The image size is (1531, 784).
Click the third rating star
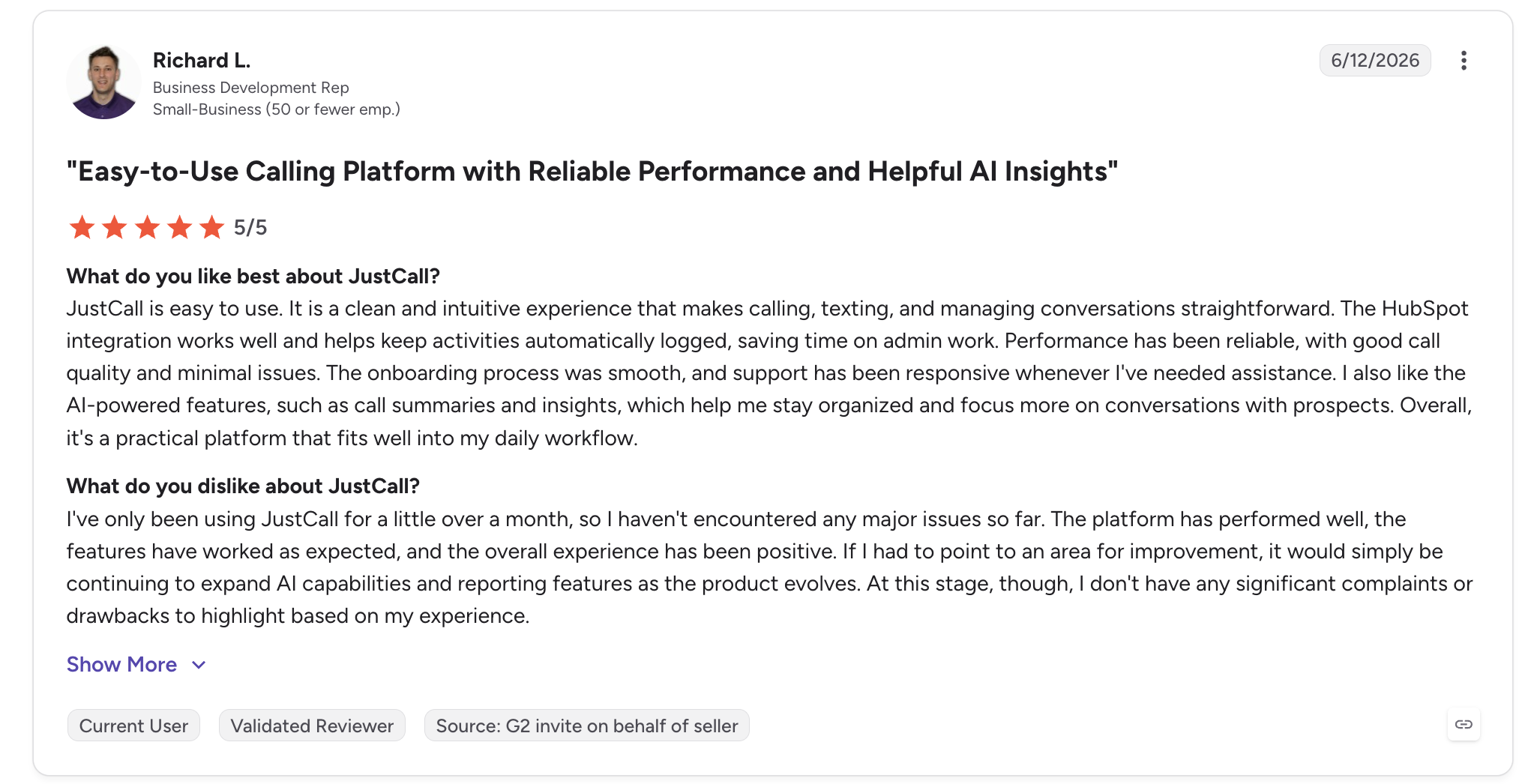click(x=147, y=227)
